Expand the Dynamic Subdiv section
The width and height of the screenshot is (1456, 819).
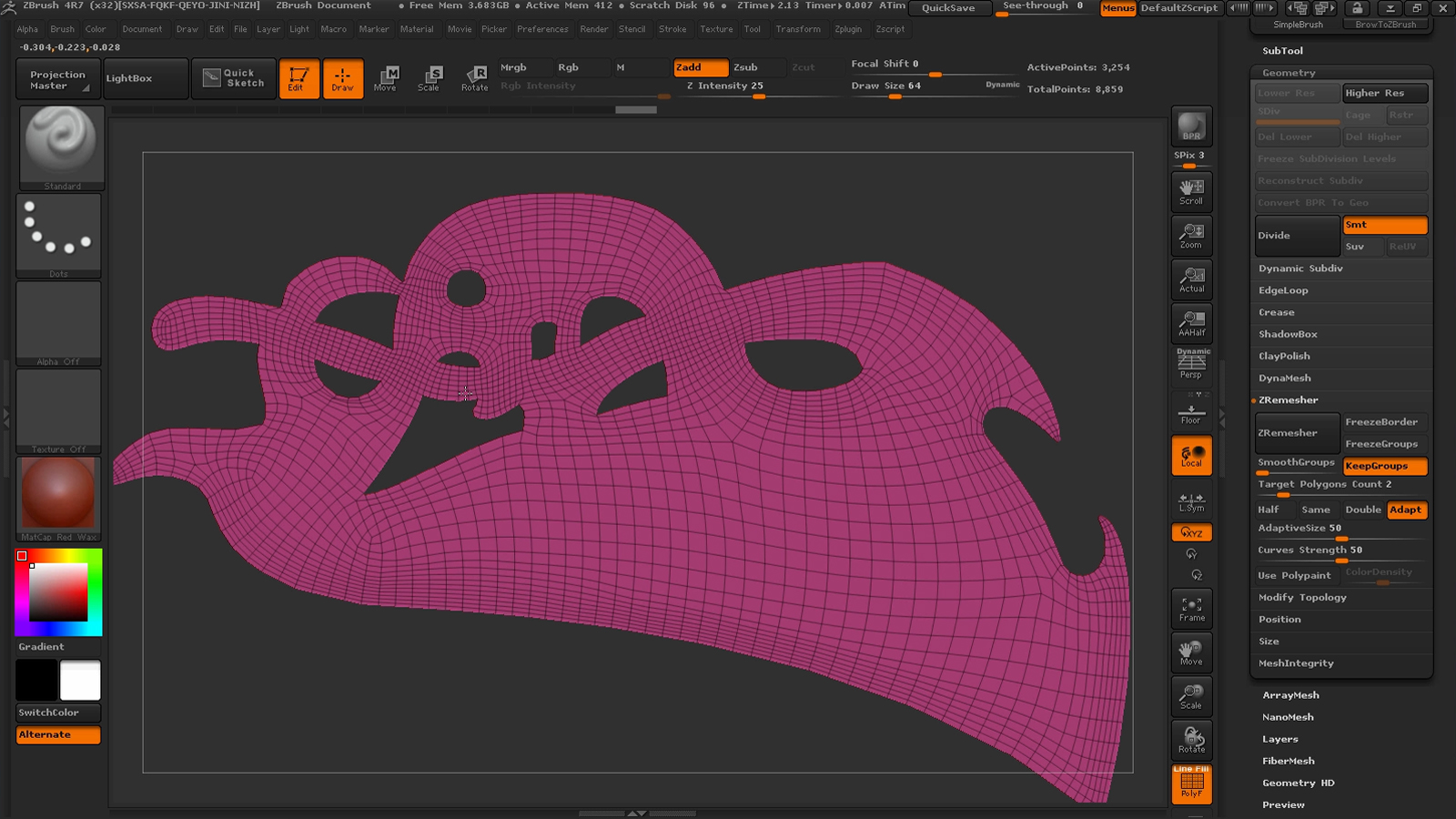point(1300,268)
